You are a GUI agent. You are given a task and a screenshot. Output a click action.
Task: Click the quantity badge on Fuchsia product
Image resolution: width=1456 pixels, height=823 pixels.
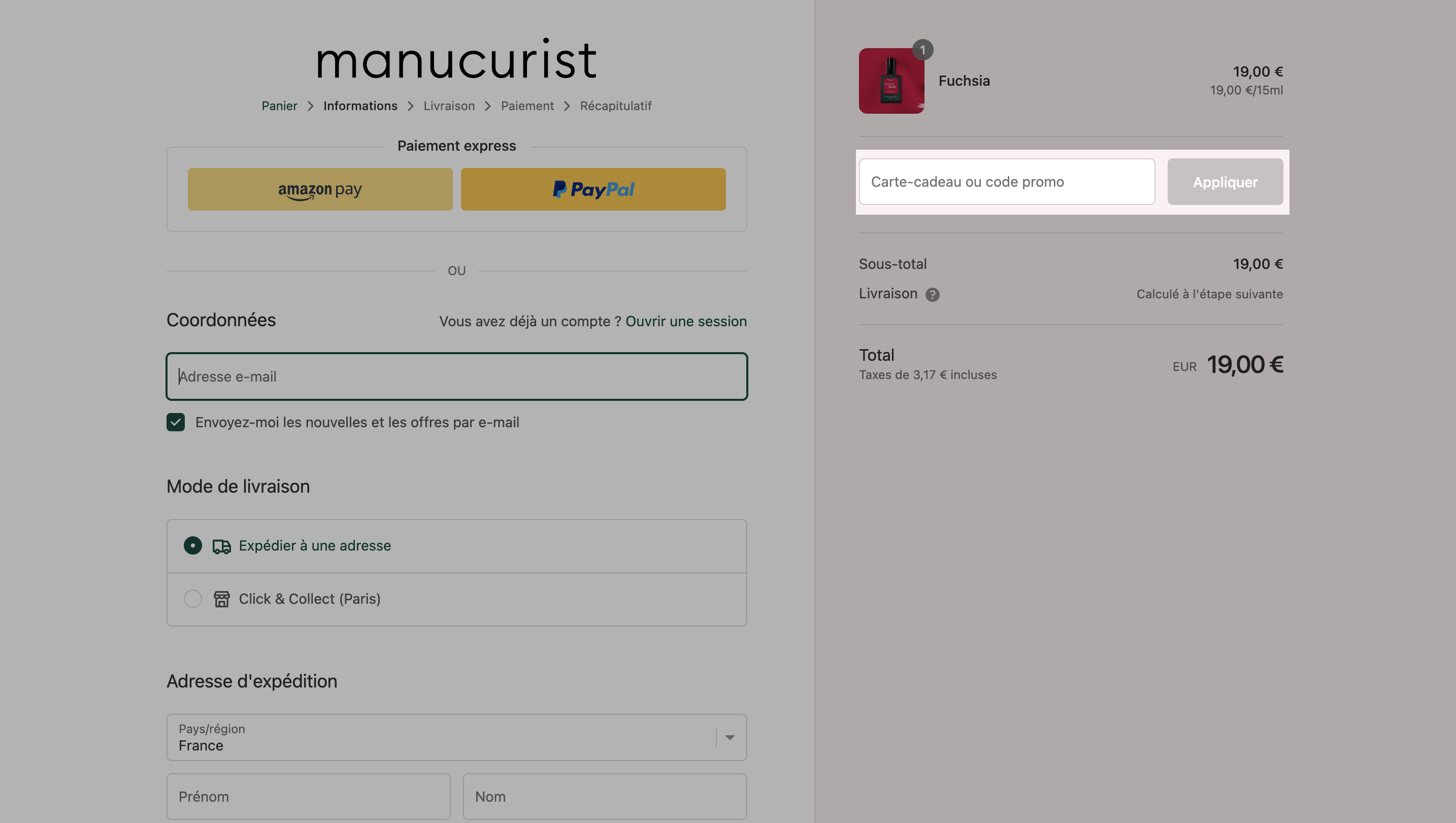(x=922, y=50)
